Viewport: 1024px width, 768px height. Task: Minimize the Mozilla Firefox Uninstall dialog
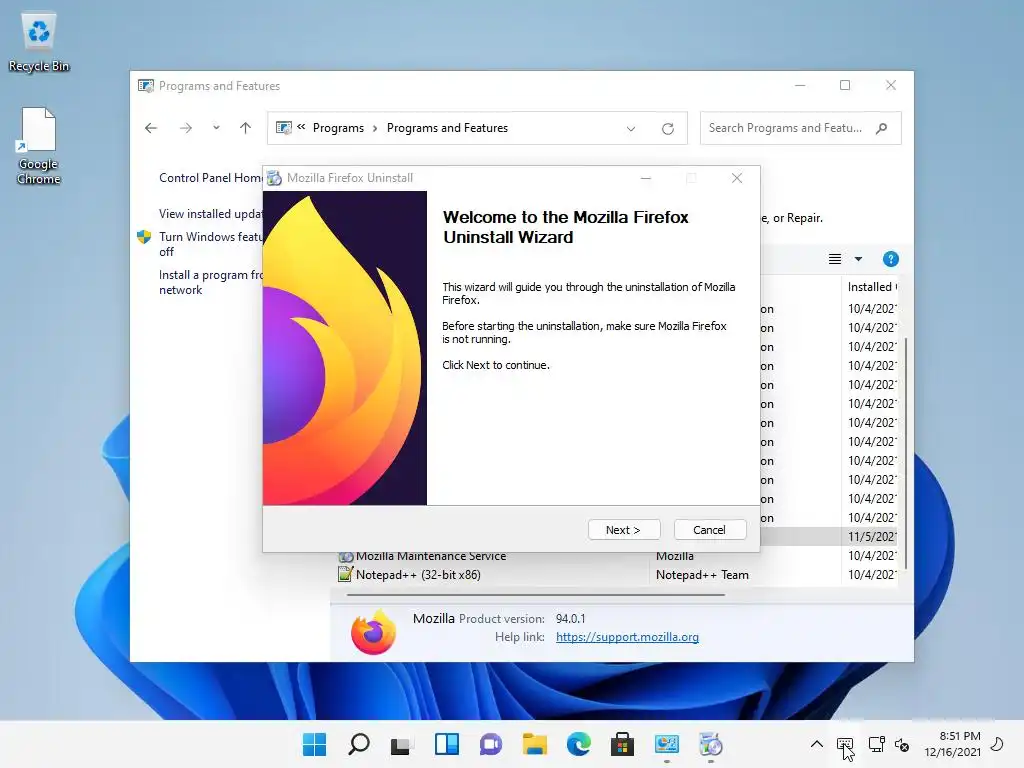click(646, 178)
